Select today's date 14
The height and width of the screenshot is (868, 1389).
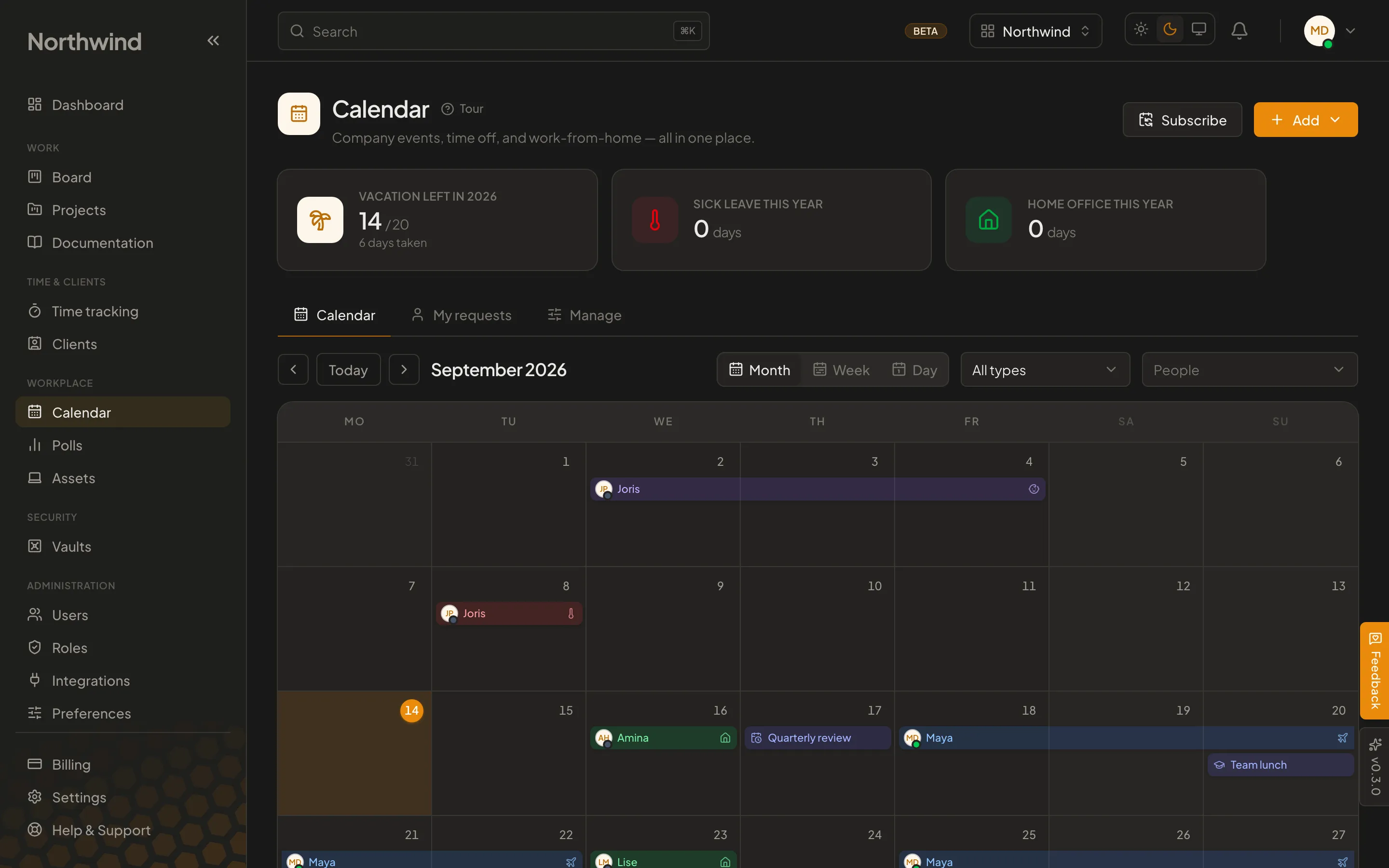(411, 711)
